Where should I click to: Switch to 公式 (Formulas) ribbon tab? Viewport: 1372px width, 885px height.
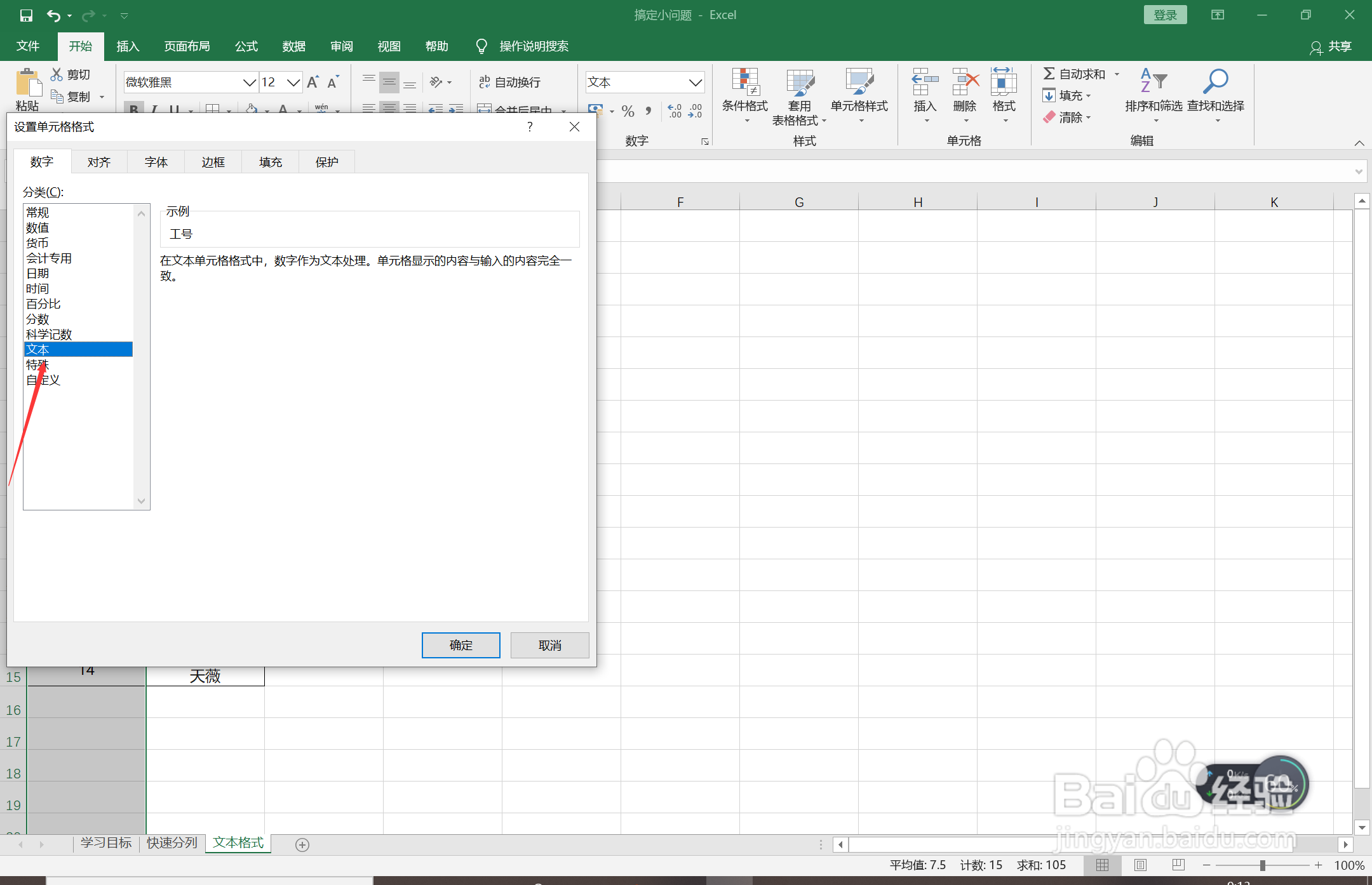point(246,46)
